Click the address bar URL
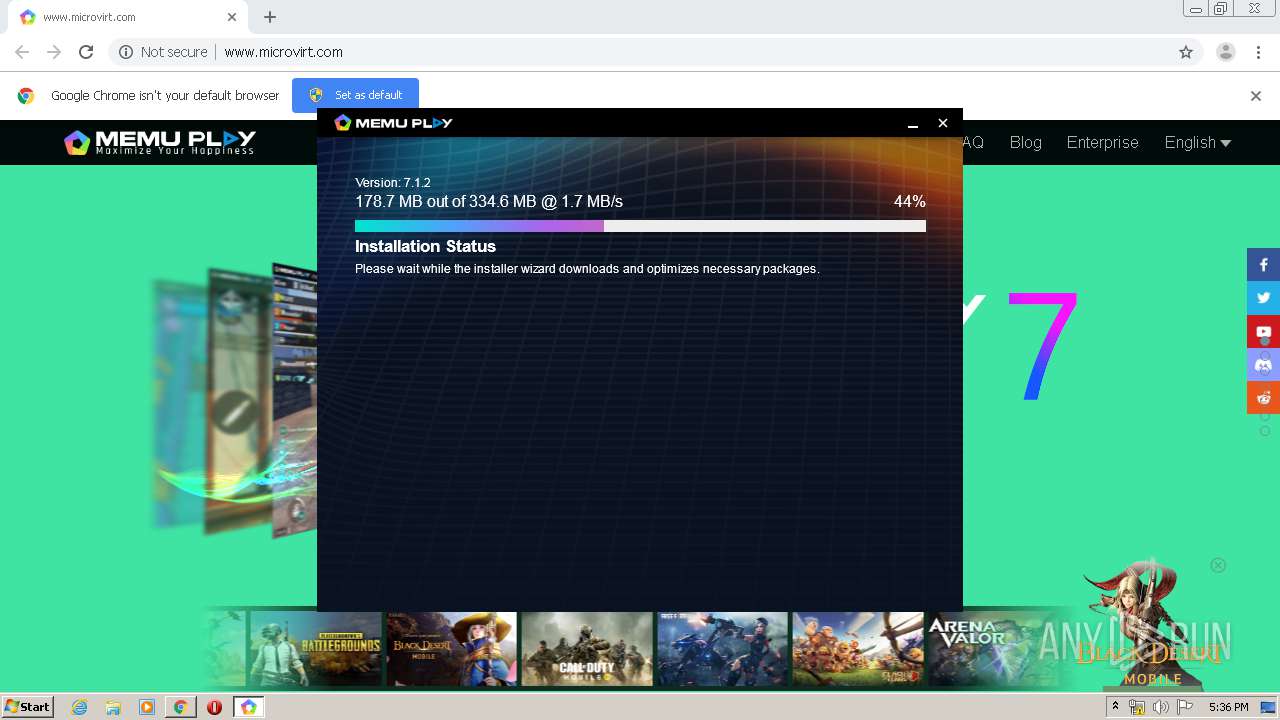Viewport: 1280px width, 720px height. 283,52
